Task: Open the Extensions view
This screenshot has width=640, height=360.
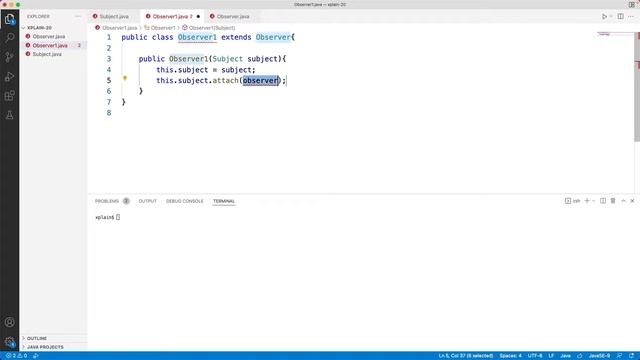Action: (x=9, y=96)
